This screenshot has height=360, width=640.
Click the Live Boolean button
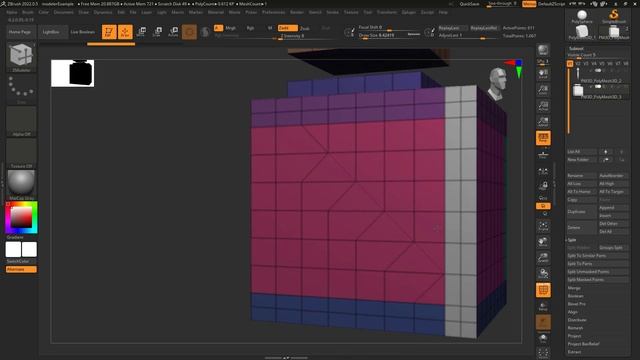83,32
